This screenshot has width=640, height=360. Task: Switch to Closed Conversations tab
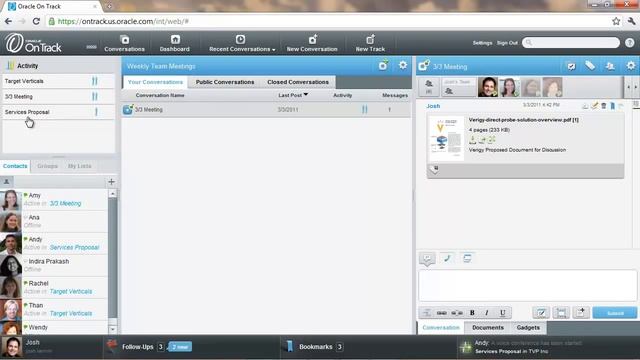click(298, 82)
